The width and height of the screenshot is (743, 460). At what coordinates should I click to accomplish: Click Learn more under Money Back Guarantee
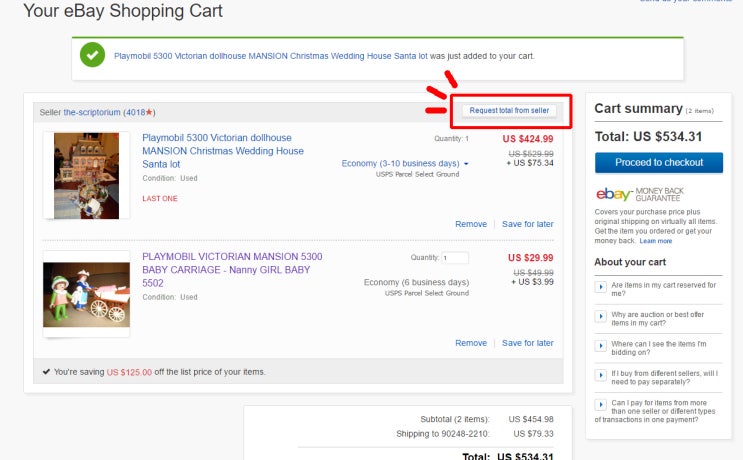[656, 241]
